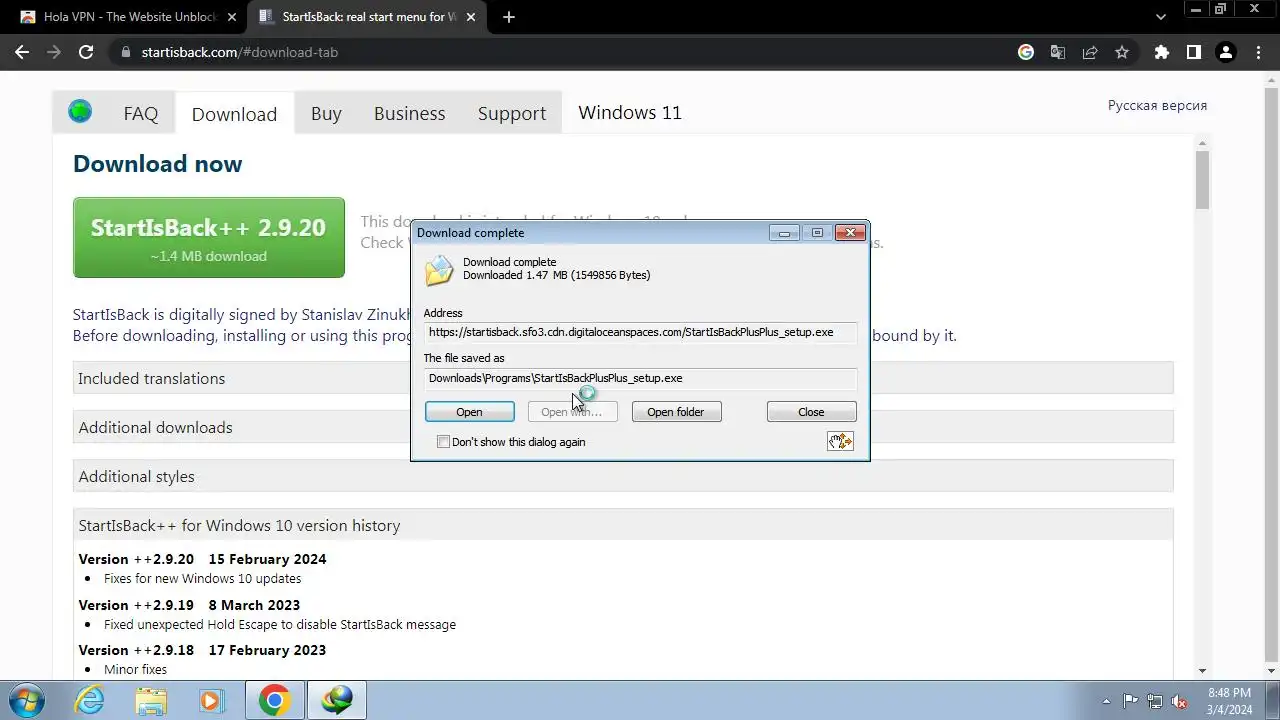Click Open button in download dialog
The height and width of the screenshot is (720, 1280).
click(x=469, y=411)
